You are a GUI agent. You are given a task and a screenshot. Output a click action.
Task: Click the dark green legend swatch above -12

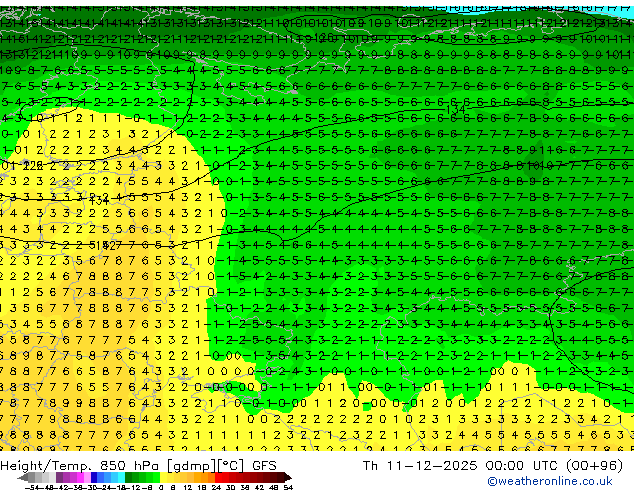pos(128,477)
